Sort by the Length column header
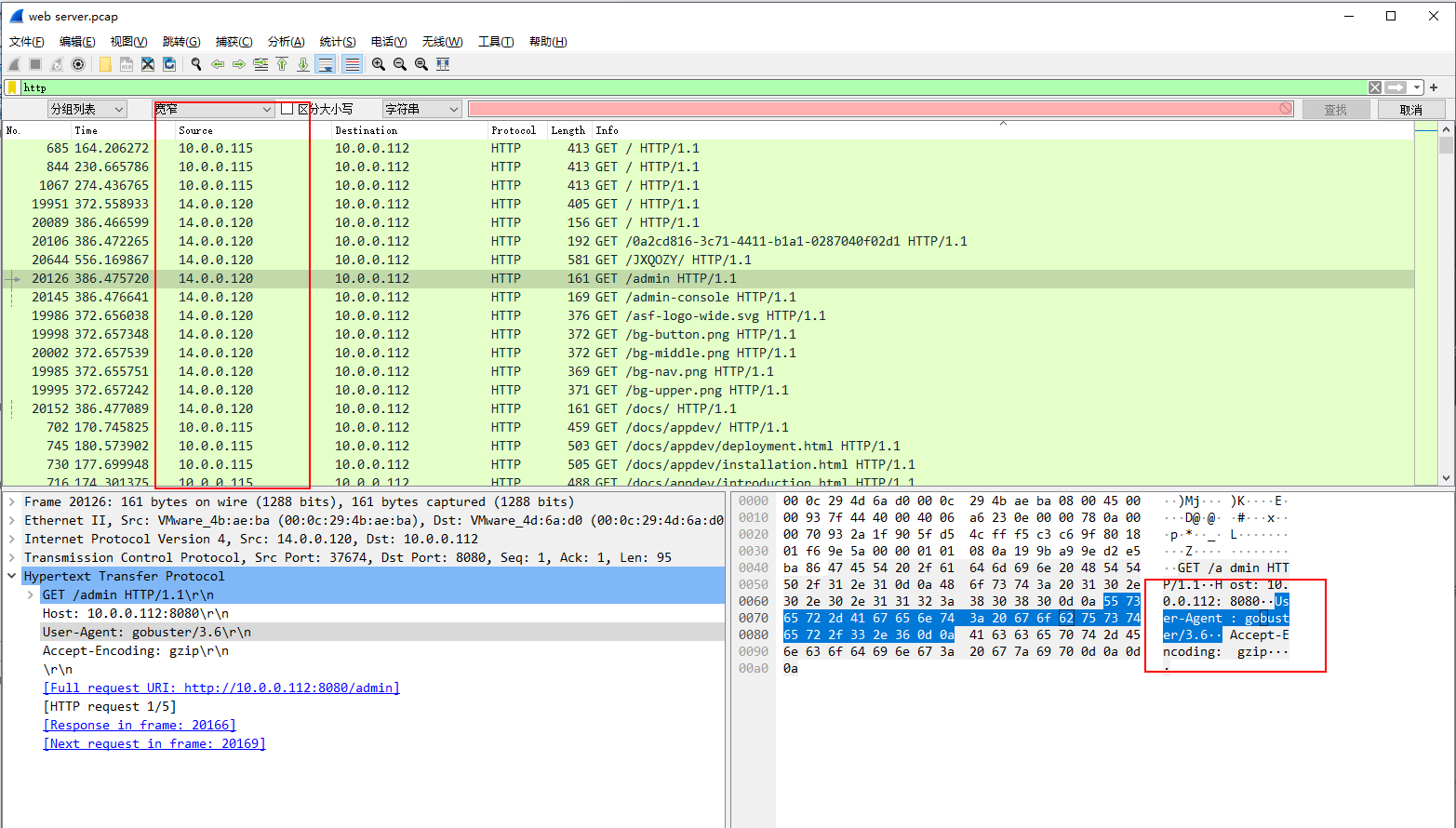1456x828 pixels. click(x=568, y=130)
